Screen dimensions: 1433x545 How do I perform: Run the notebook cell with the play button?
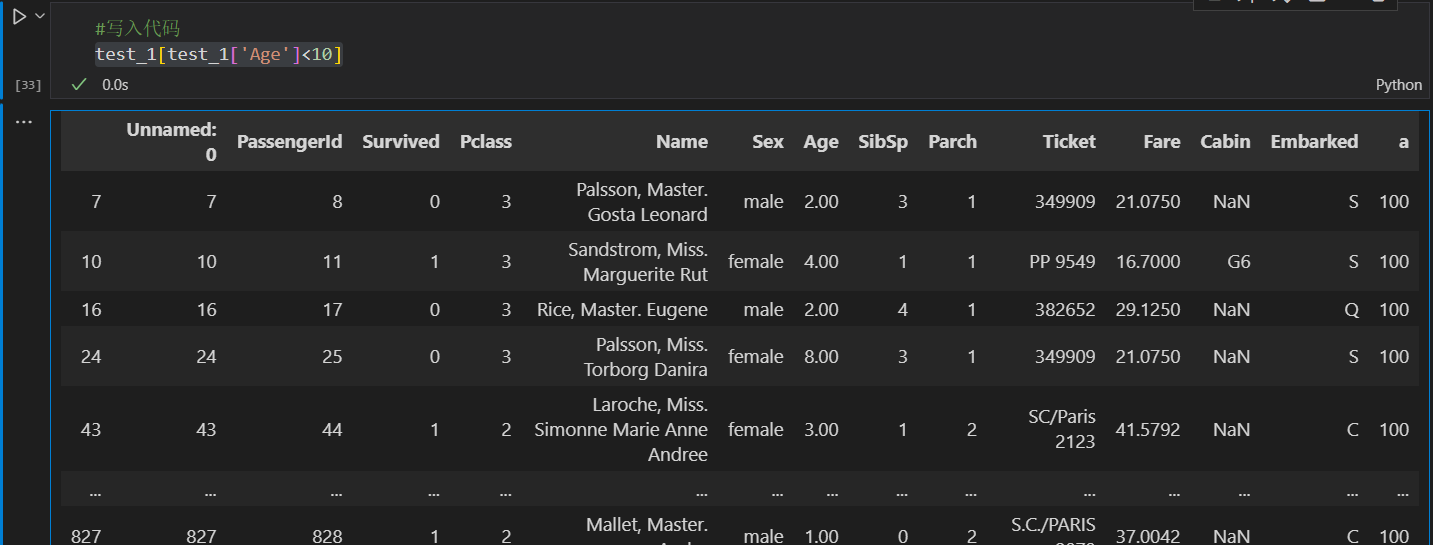point(19,17)
